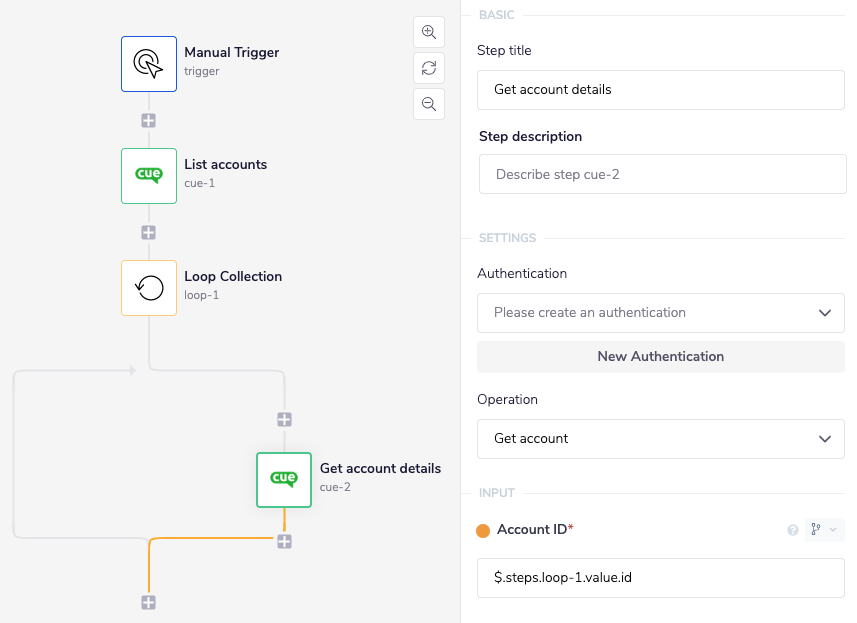This screenshot has height=623, width=857.
Task: Select the List accounts cue icon
Action: 149,176
